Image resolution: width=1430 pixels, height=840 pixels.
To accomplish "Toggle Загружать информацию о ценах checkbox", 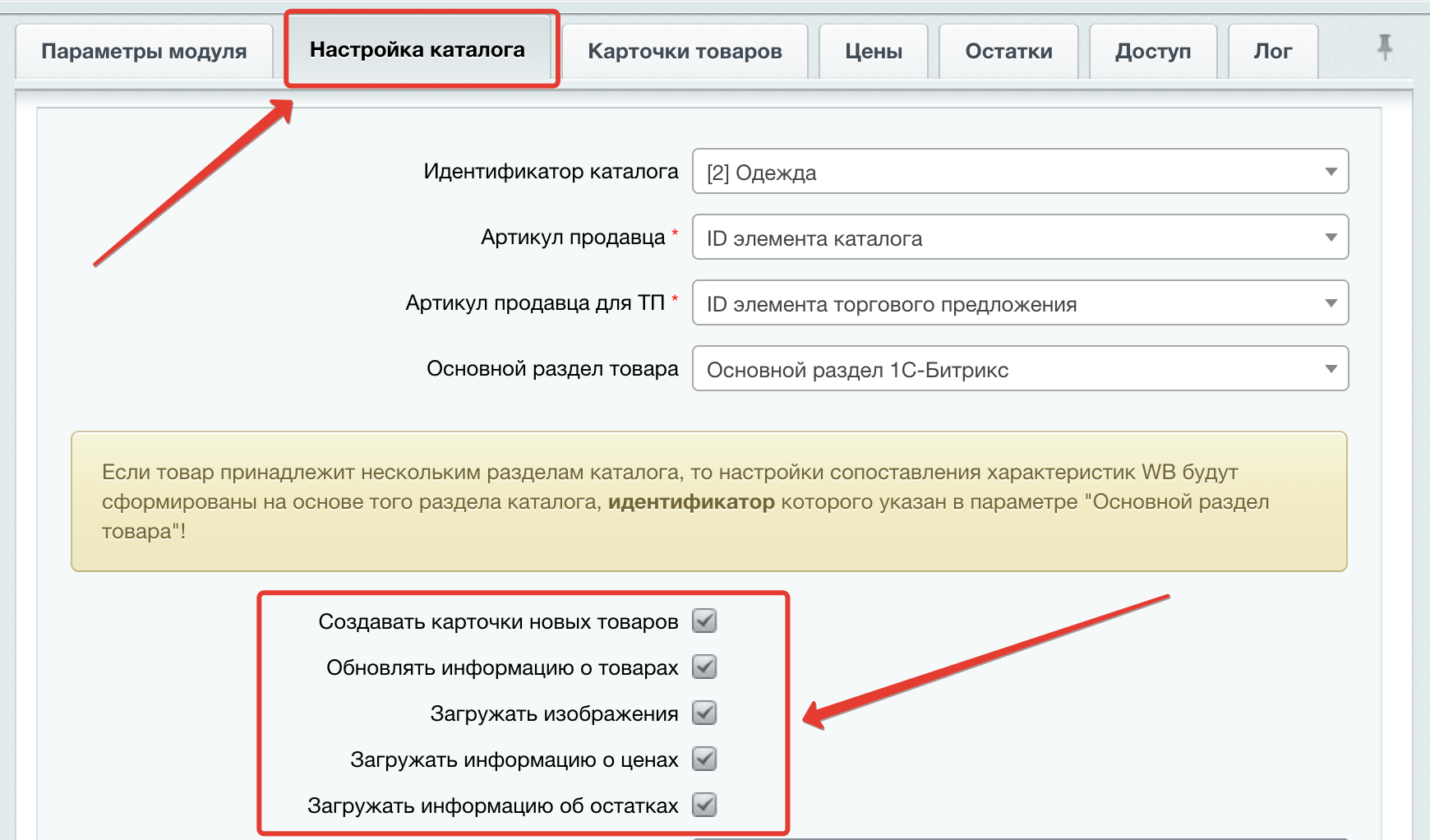I will coord(704,759).
